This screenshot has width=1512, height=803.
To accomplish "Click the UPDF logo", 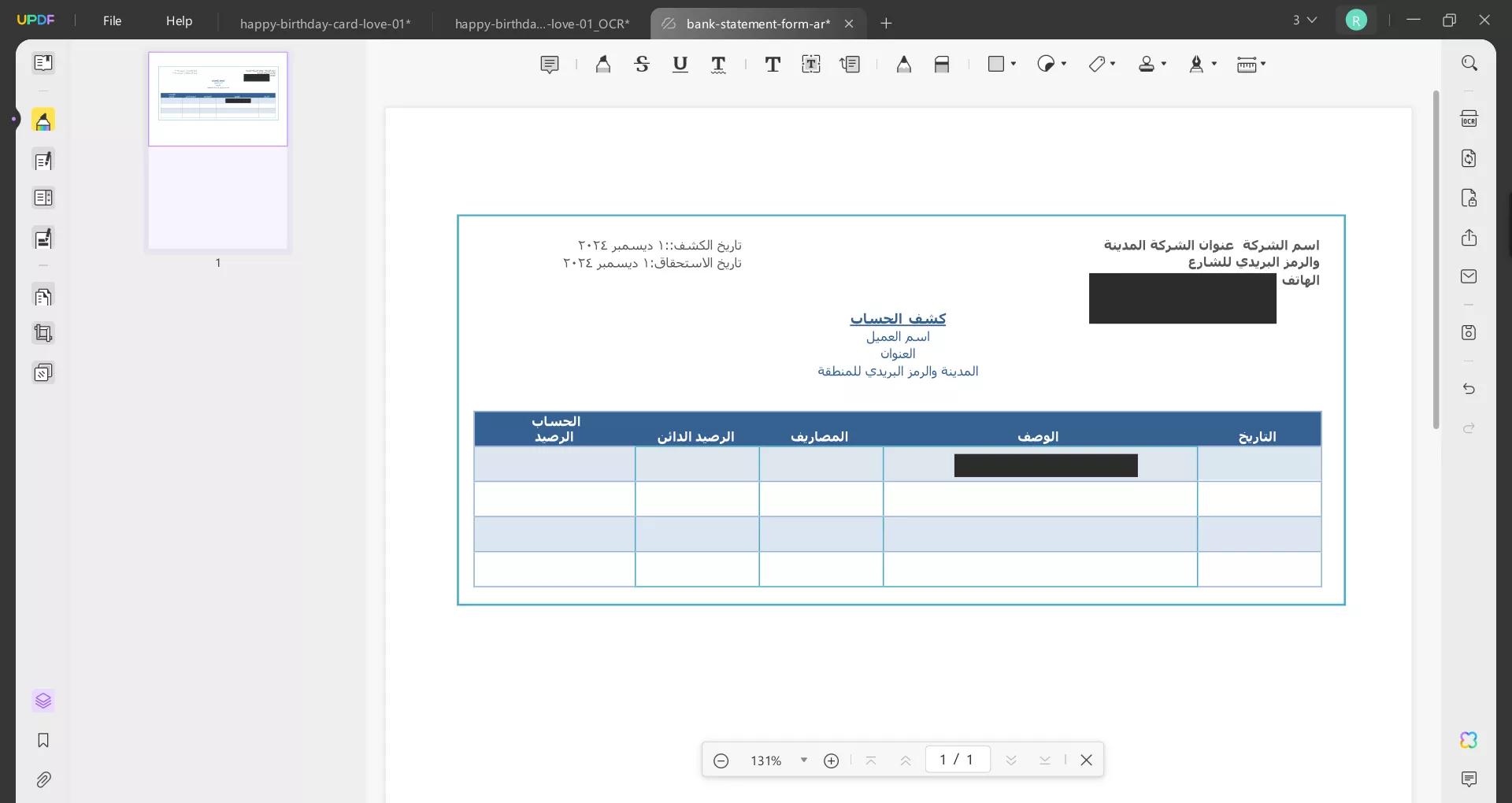I will point(35,20).
